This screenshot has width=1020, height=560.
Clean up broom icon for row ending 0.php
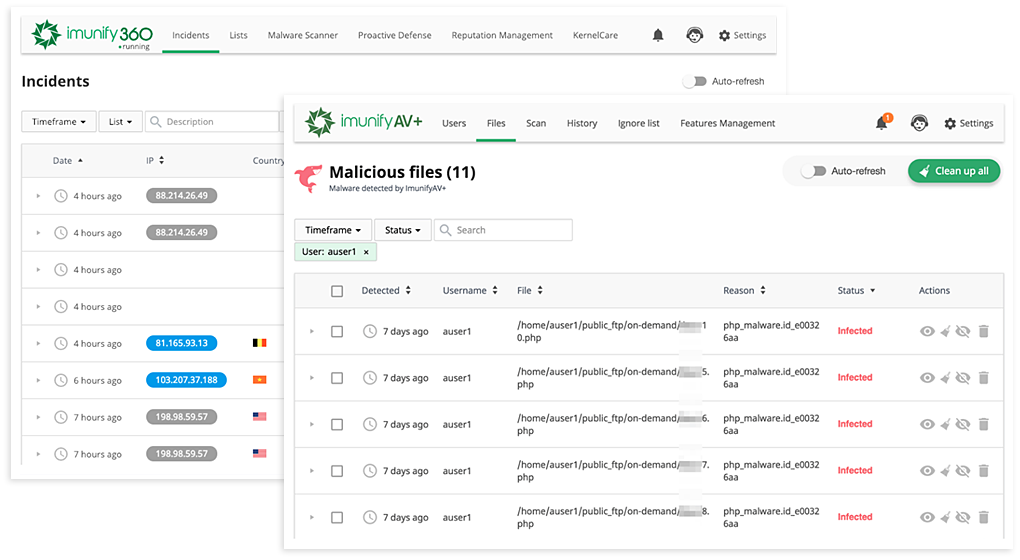click(x=945, y=331)
